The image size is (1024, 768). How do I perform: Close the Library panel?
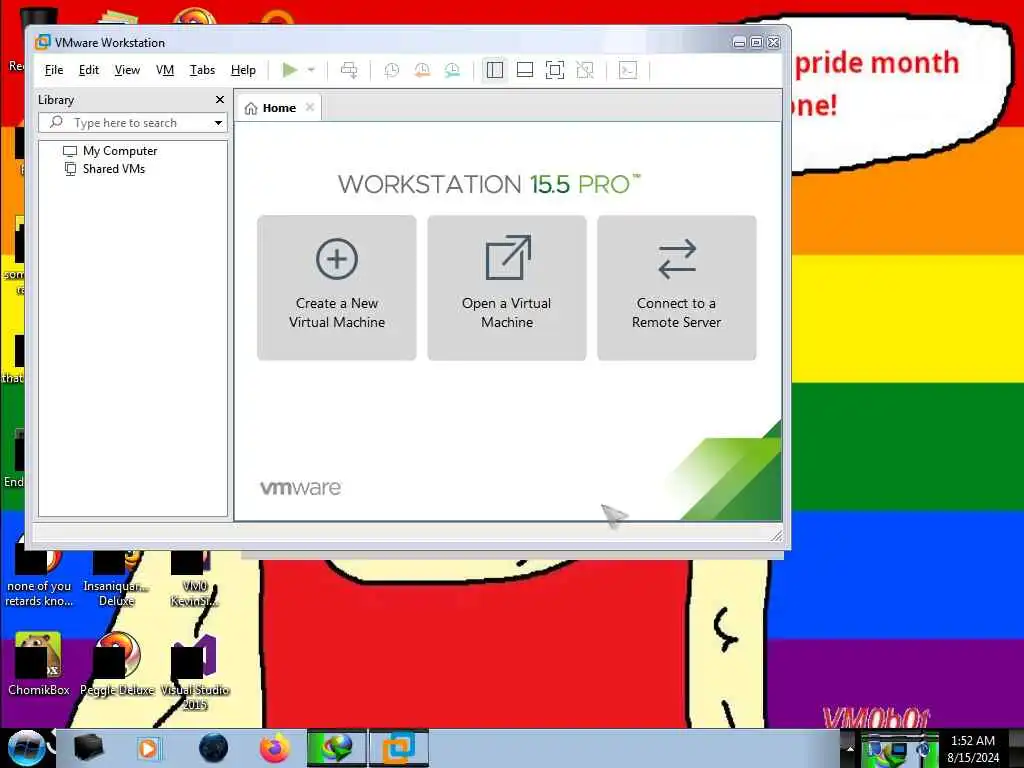click(x=220, y=99)
